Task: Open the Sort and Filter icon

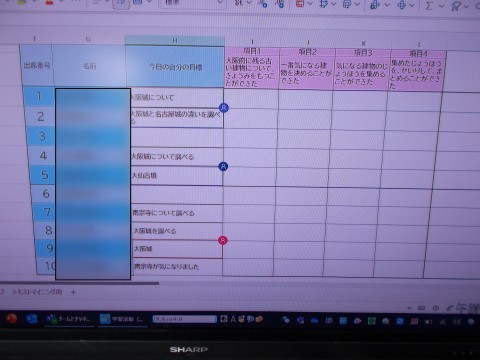Action: click(x=456, y=6)
